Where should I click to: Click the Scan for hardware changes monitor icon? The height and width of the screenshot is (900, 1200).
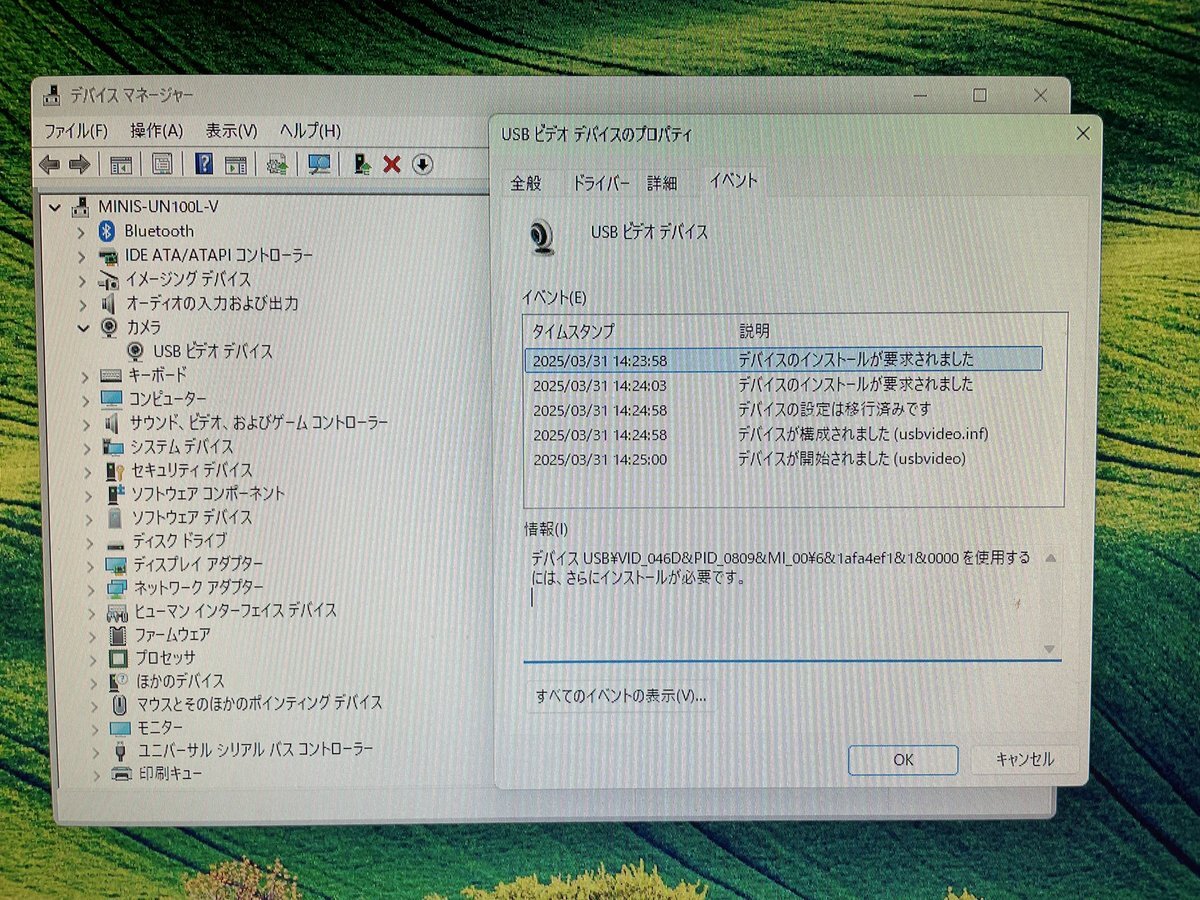(320, 164)
